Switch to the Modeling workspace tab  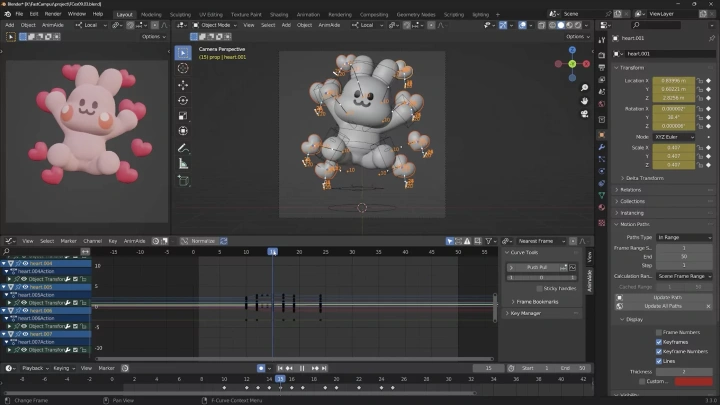coord(151,15)
